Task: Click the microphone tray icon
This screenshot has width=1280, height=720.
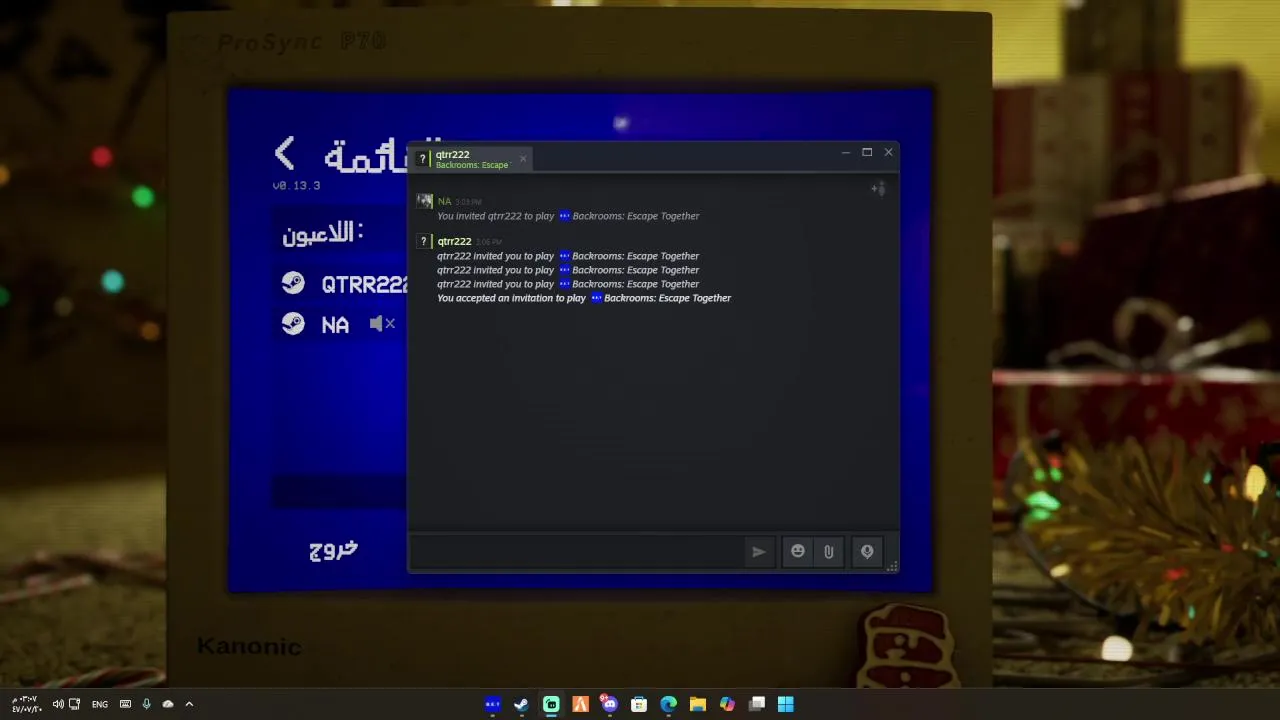Action: [146, 704]
